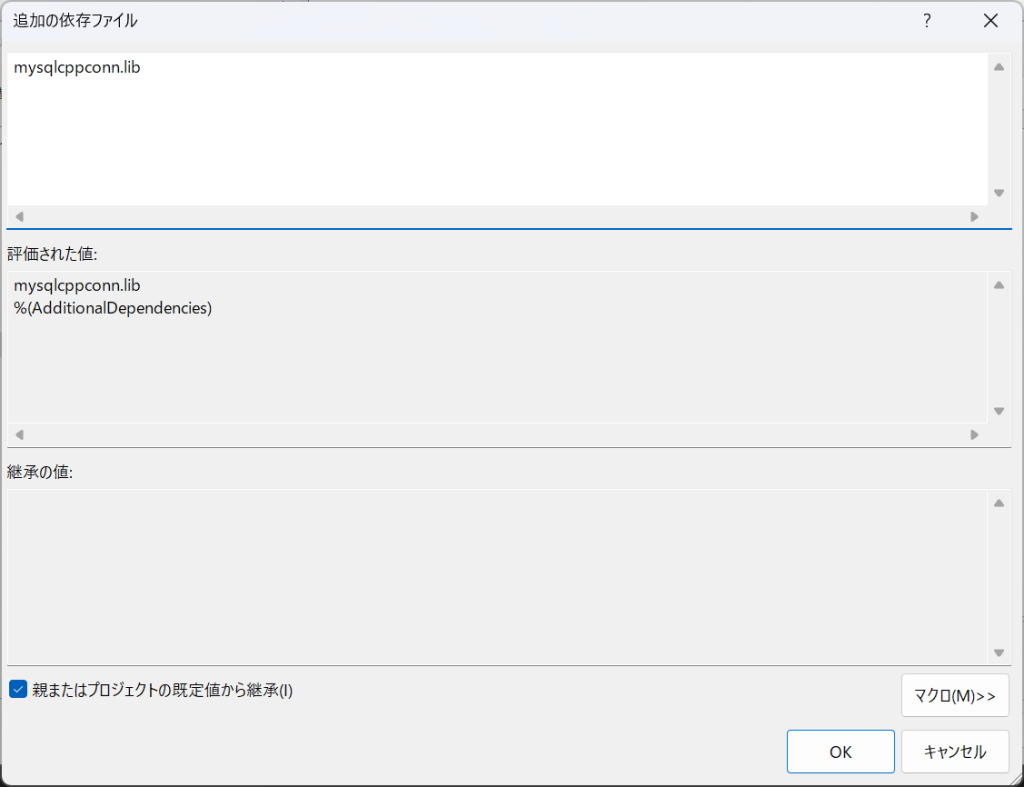Click scroll left arrow in top edit box
The height and width of the screenshot is (787, 1024).
click(19, 216)
